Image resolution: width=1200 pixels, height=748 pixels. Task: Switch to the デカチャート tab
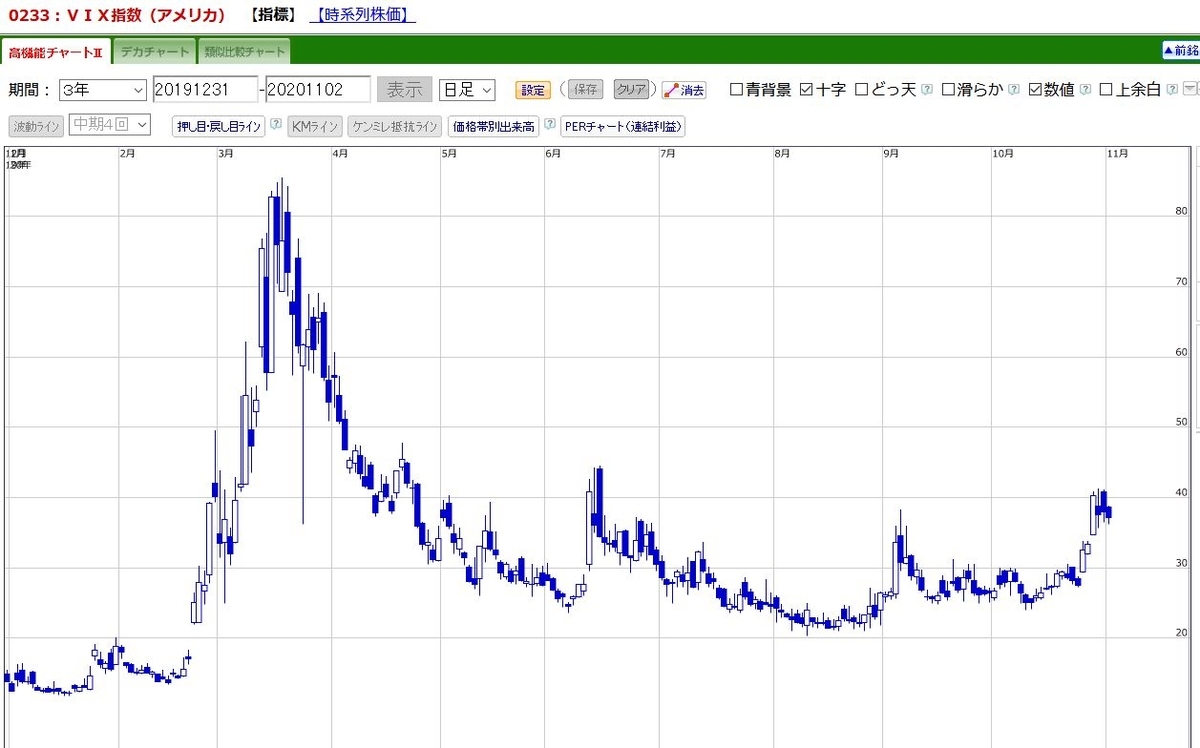point(155,52)
